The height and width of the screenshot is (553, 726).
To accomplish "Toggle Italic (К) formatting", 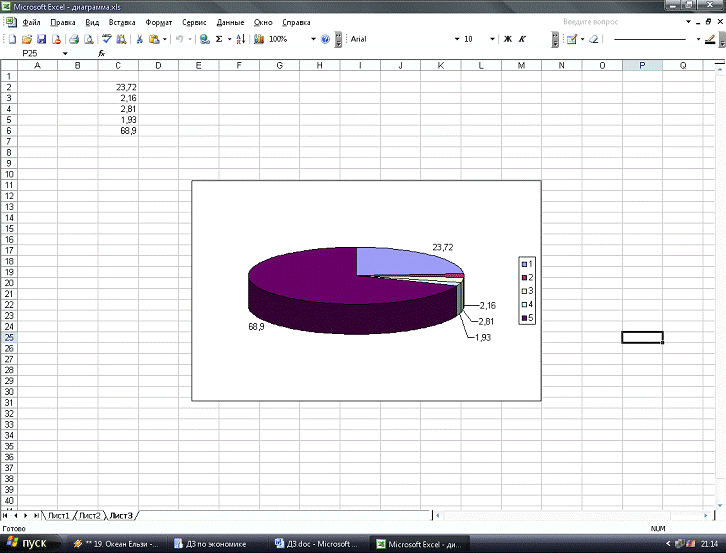I will (522, 39).
